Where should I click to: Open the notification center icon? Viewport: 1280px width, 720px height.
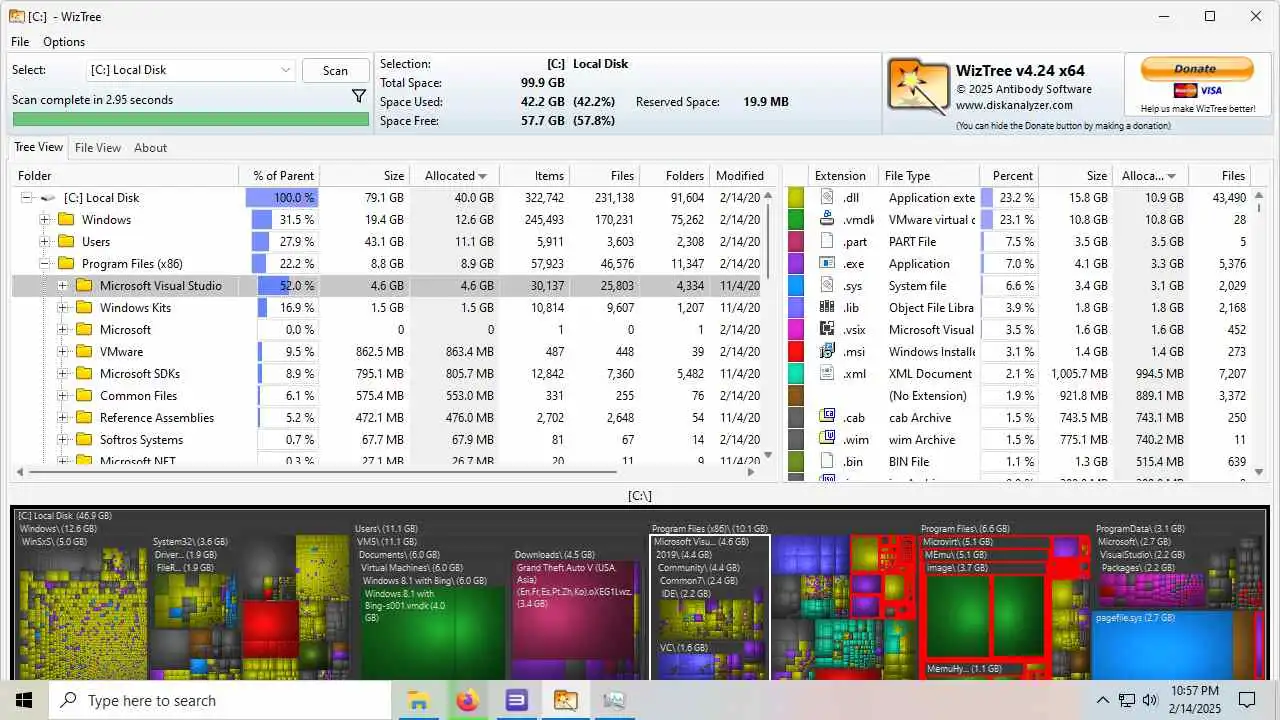pyautogui.click(x=1247, y=700)
